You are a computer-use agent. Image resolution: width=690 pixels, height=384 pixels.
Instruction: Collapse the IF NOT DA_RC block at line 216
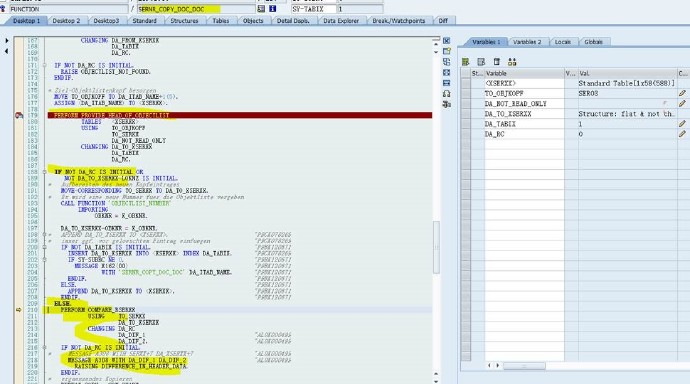(x=44, y=347)
